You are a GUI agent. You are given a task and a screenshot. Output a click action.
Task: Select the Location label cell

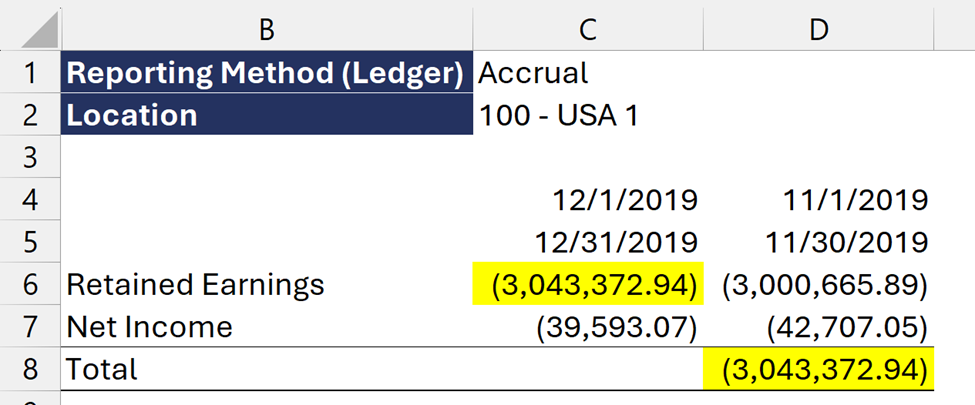pyautogui.click(x=267, y=115)
